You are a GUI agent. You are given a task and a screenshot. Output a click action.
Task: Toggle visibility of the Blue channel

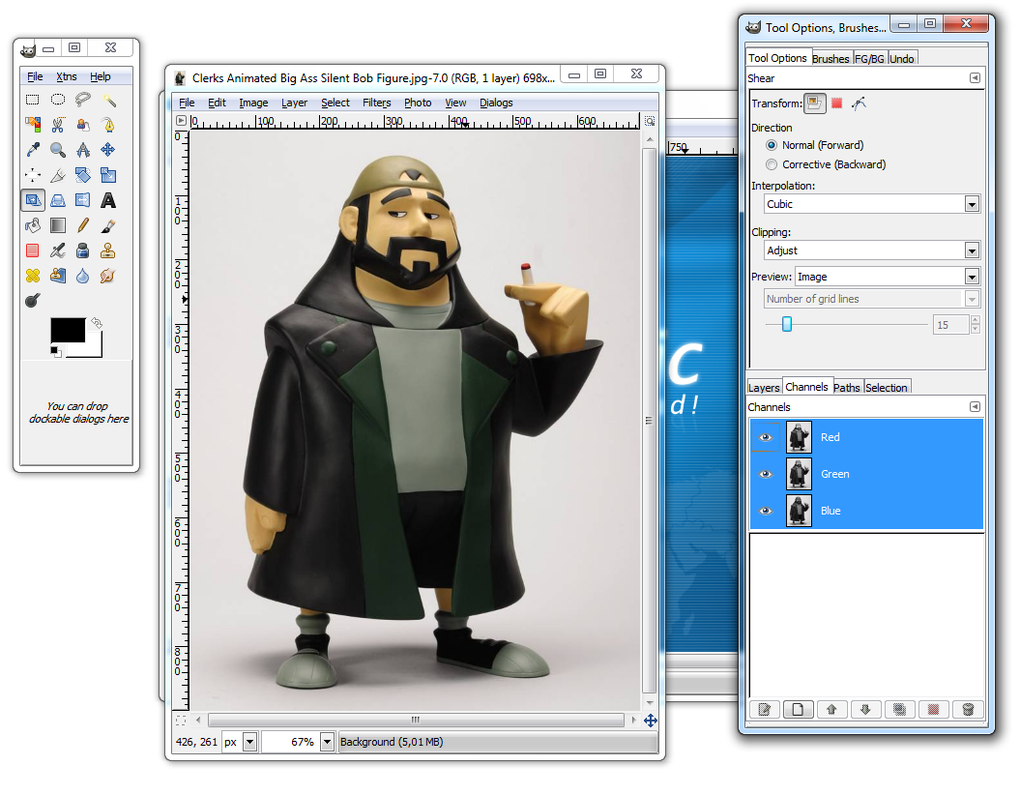coord(765,510)
